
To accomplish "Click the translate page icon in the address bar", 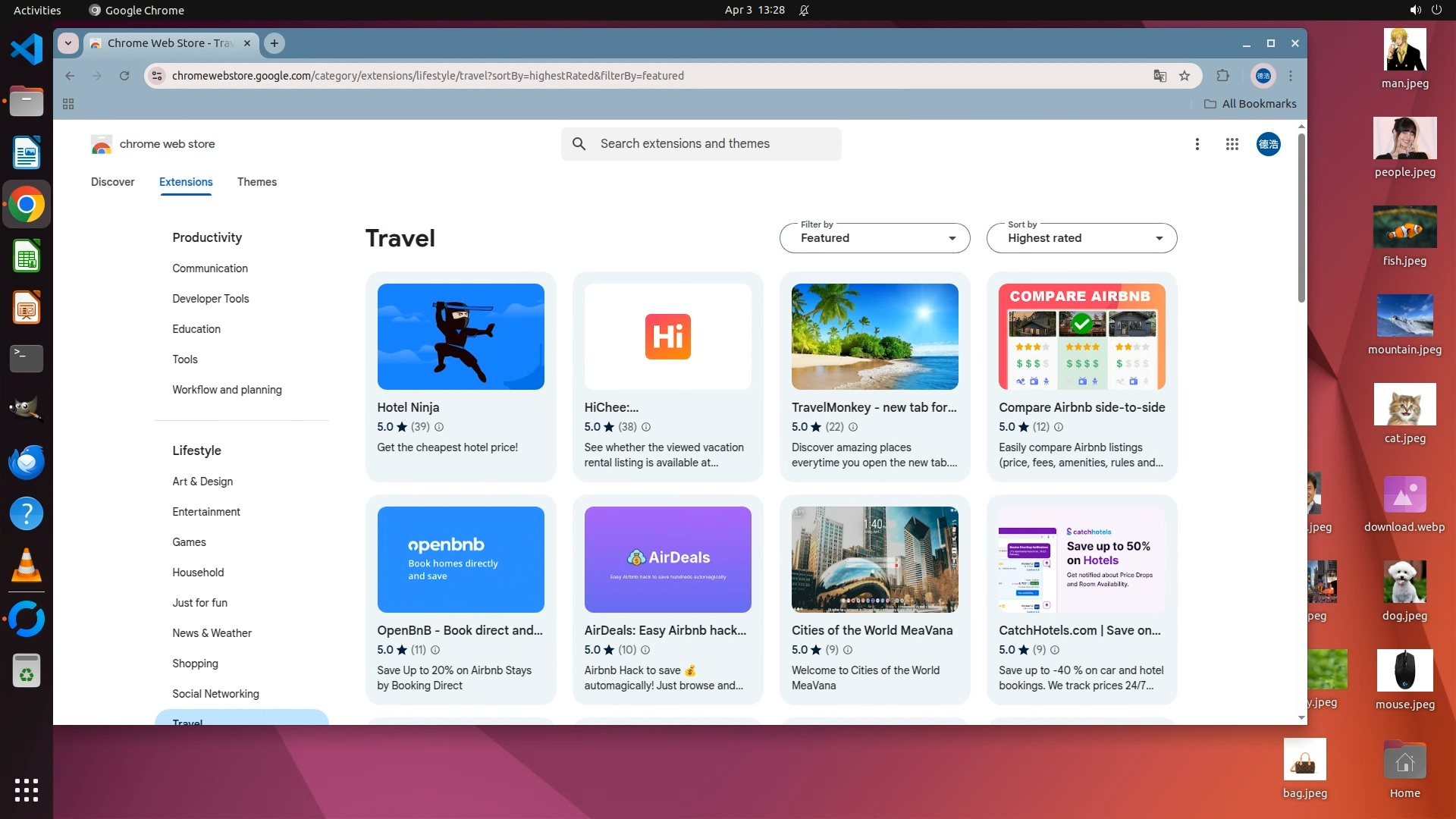I will click(x=1159, y=76).
